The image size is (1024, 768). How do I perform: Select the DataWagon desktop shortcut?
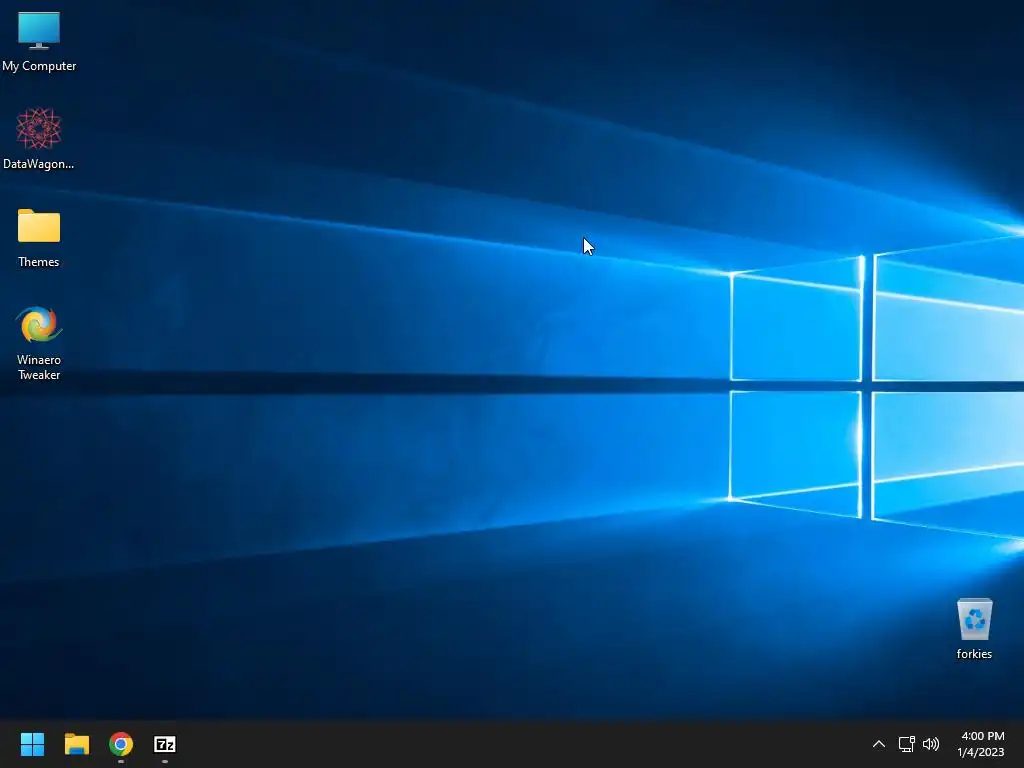(39, 138)
